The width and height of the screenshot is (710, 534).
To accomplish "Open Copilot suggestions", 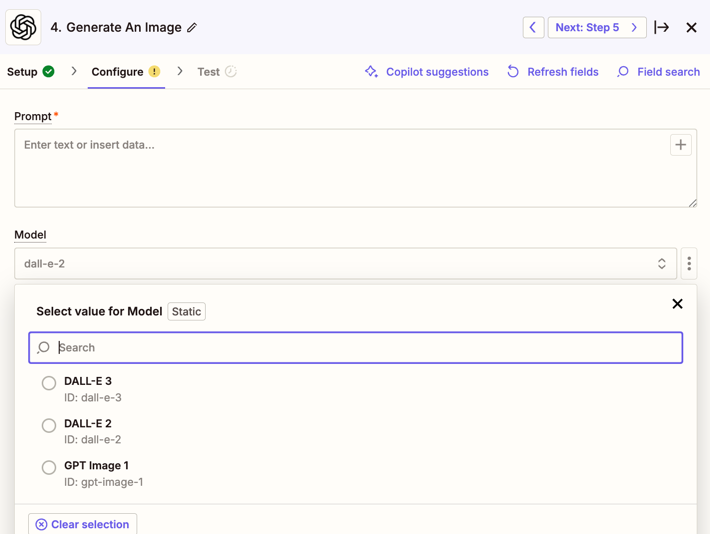I will [x=426, y=72].
